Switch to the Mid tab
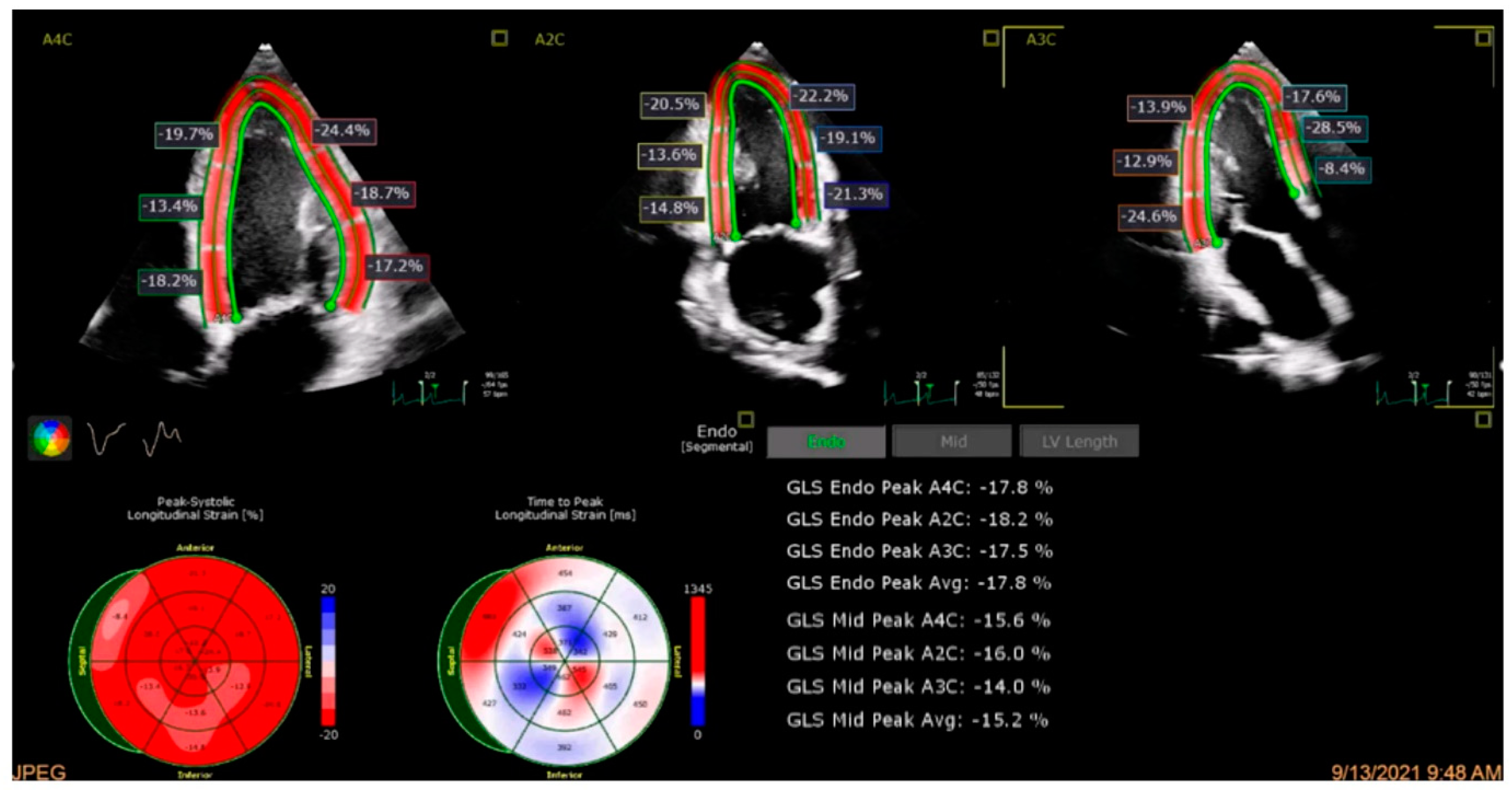1512x790 pixels. [952, 442]
